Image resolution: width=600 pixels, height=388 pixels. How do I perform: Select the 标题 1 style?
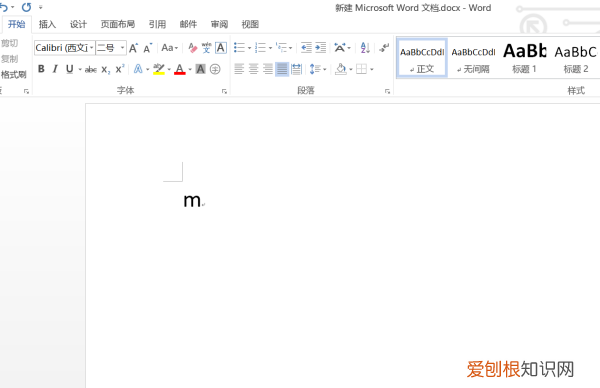click(x=525, y=58)
